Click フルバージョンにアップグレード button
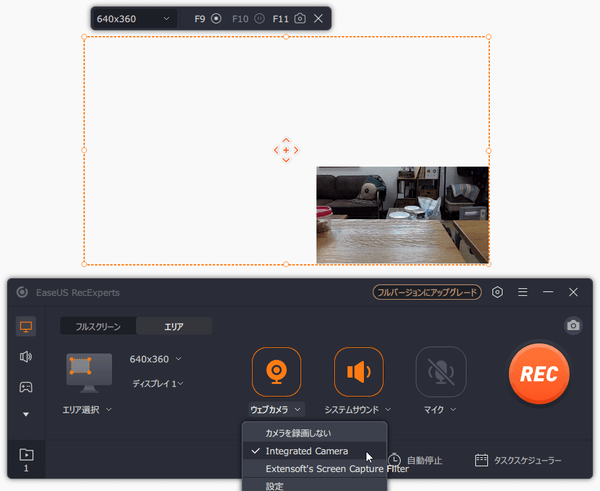This screenshot has width=600, height=491. click(x=427, y=292)
